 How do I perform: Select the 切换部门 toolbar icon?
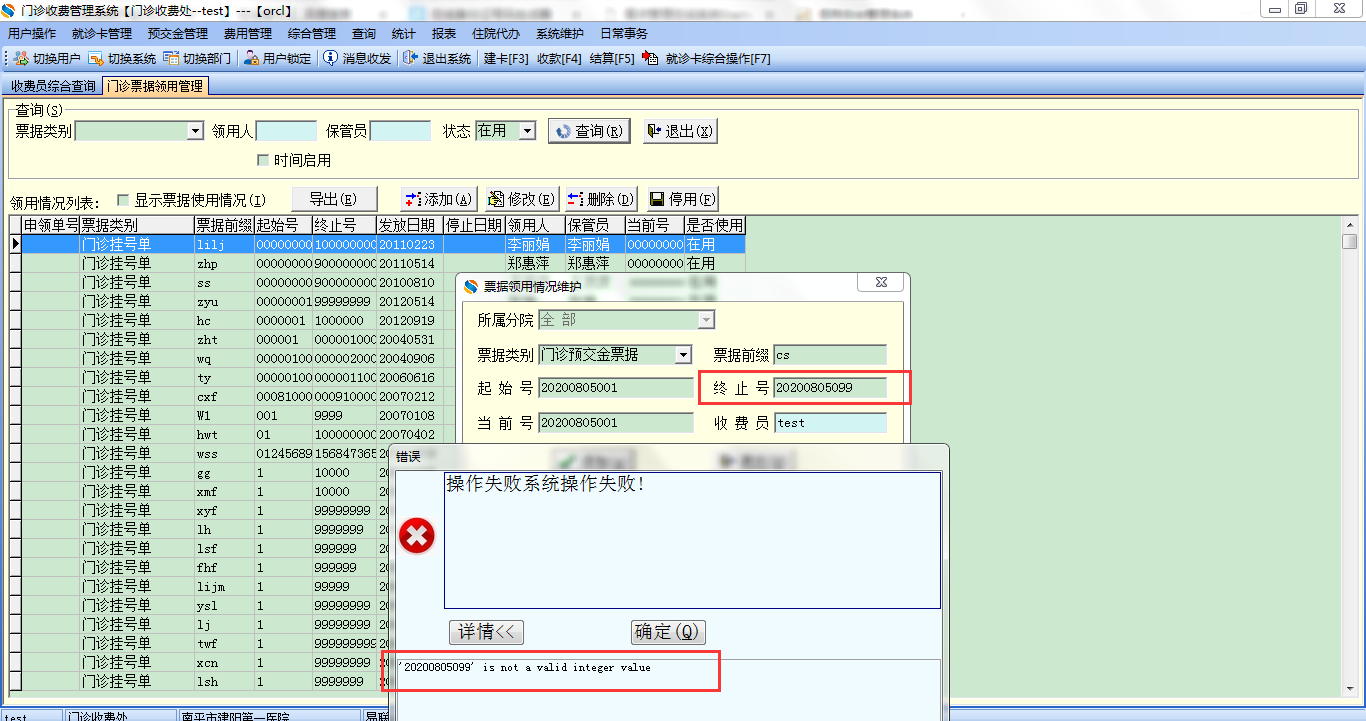coord(171,59)
